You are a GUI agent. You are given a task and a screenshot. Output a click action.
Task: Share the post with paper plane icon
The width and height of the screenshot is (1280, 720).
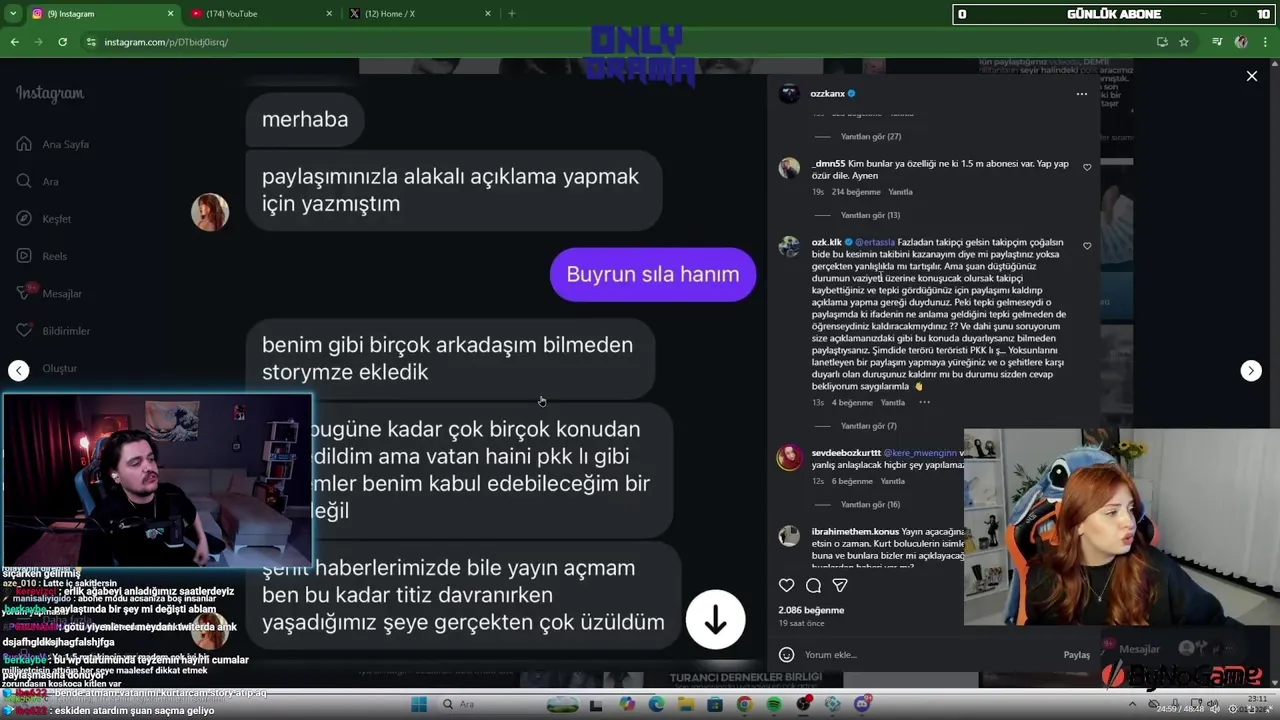[840, 585]
